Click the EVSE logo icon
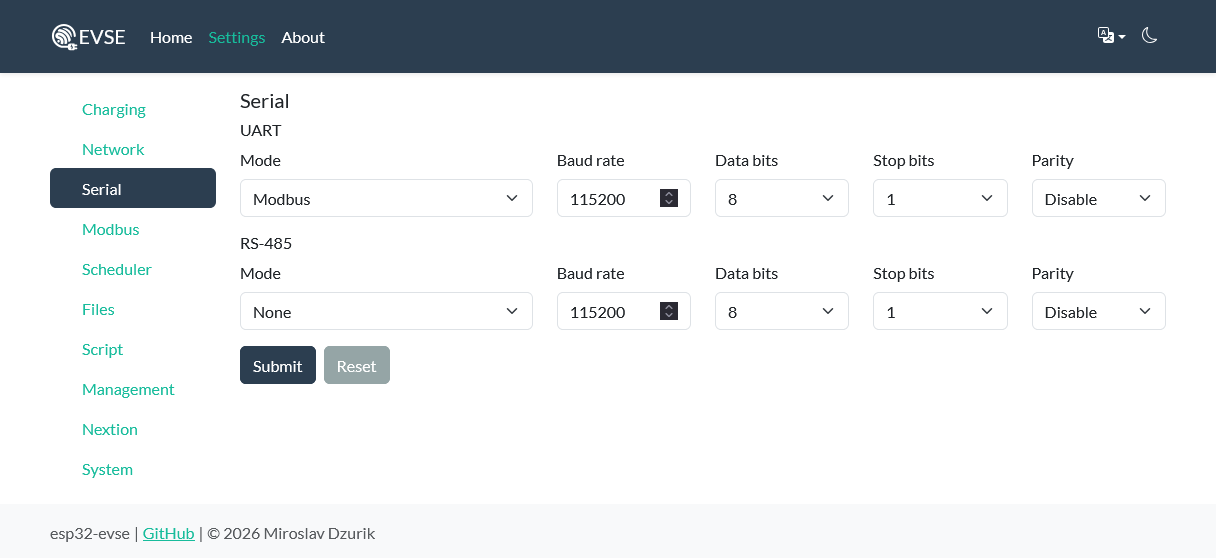Screen dimensions: 1216x558 point(65,37)
